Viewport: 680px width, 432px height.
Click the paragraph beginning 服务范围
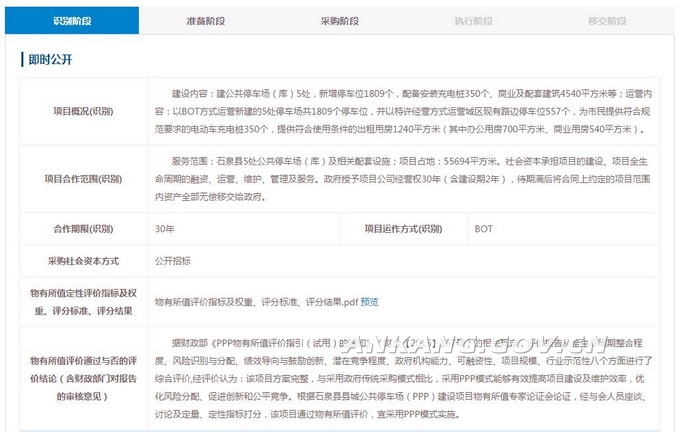coord(402,179)
